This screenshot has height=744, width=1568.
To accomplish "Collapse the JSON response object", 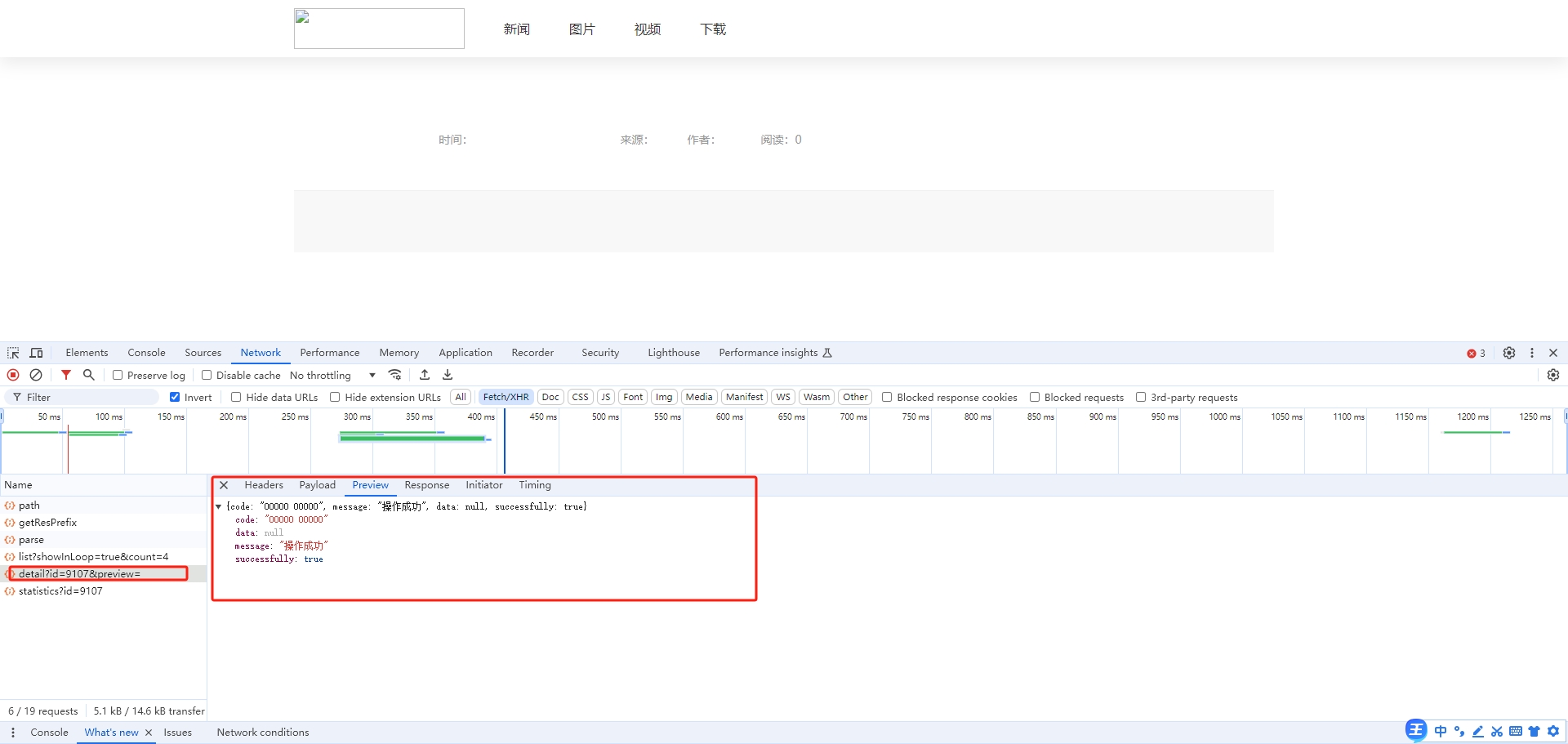I will (219, 506).
